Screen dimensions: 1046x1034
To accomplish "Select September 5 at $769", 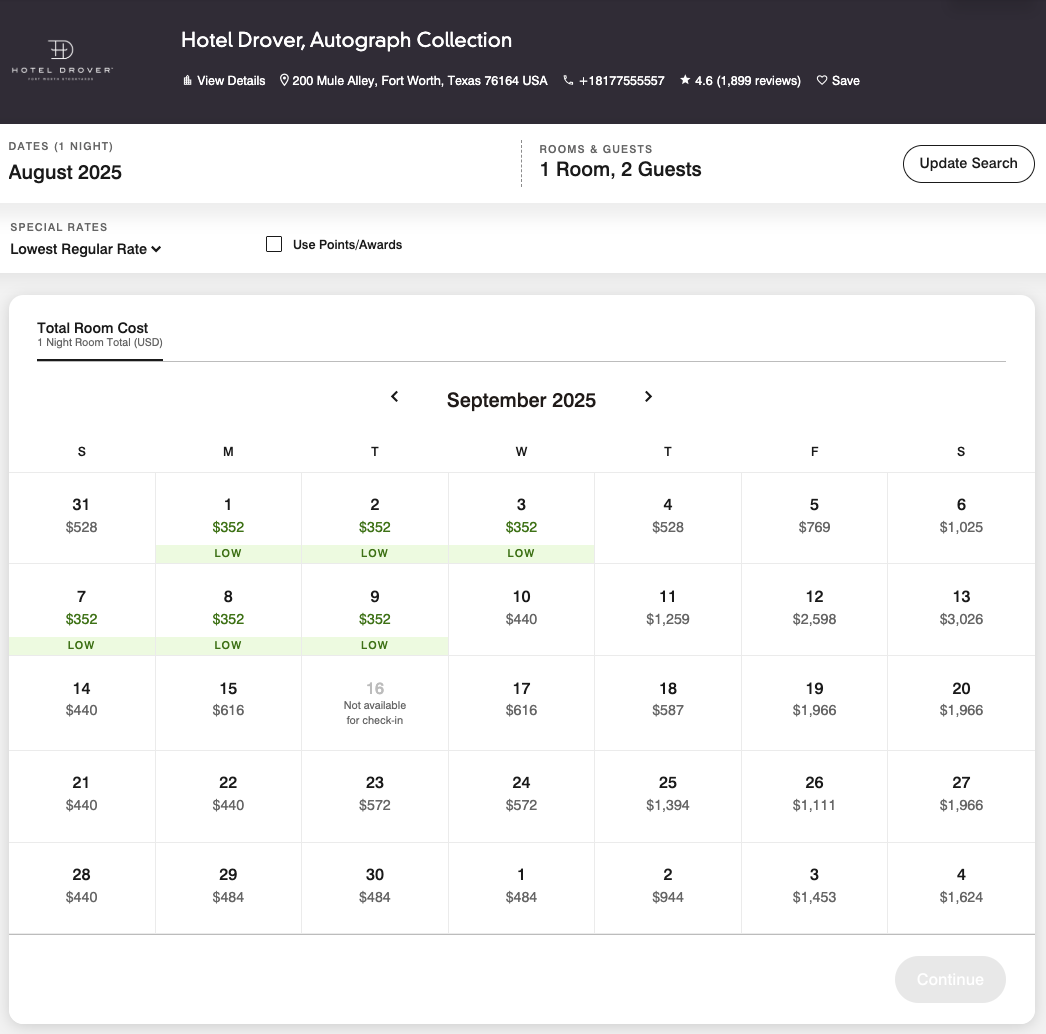I will coord(815,518).
